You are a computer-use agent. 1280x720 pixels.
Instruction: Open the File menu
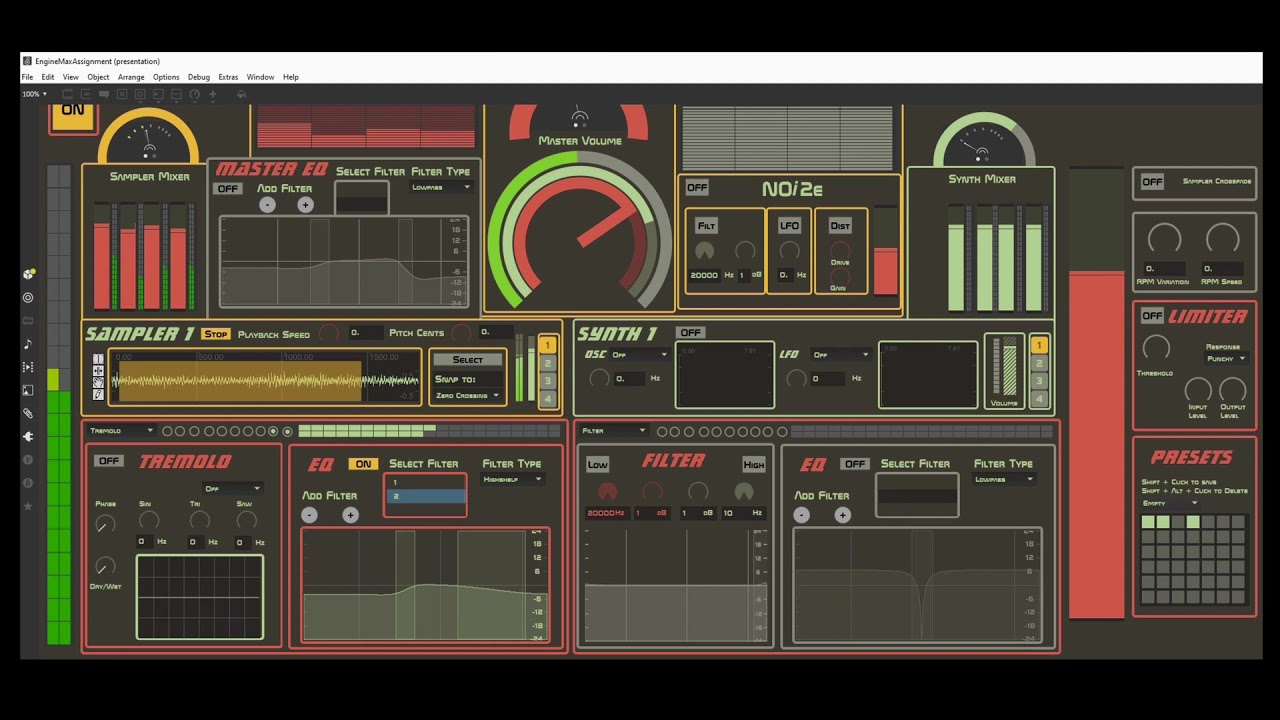coord(27,77)
